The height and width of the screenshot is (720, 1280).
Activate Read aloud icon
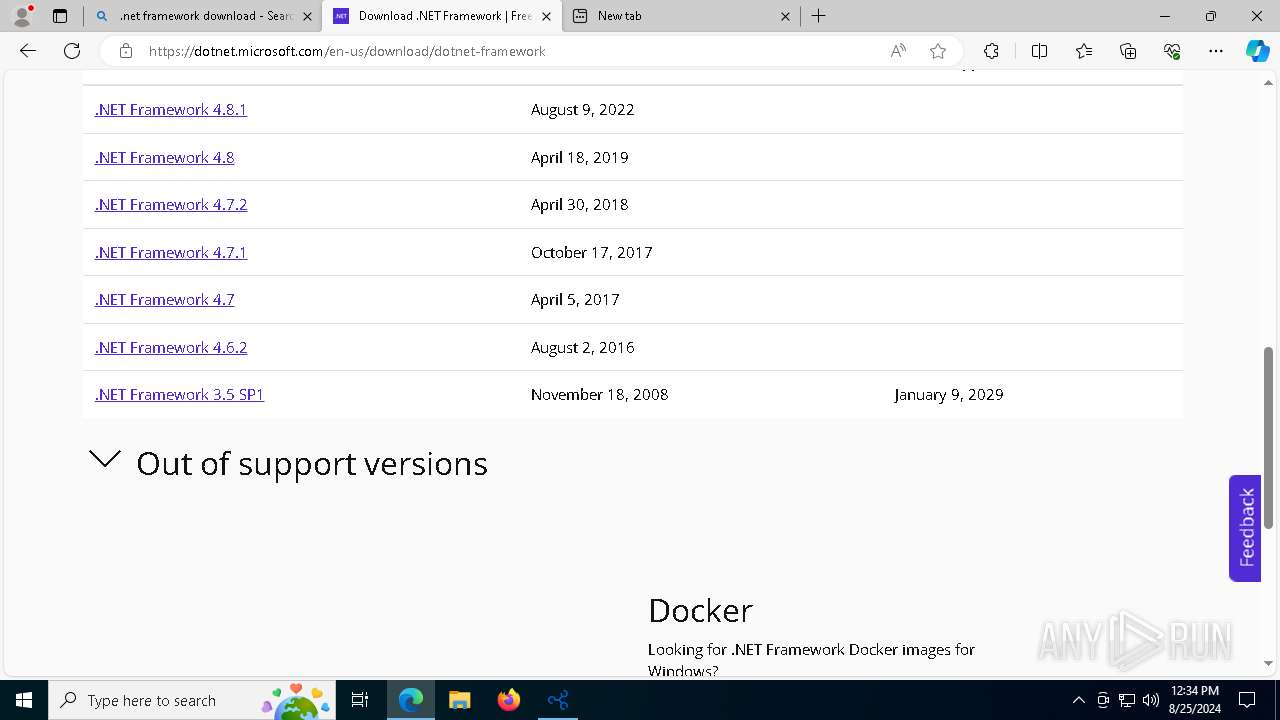click(x=898, y=51)
